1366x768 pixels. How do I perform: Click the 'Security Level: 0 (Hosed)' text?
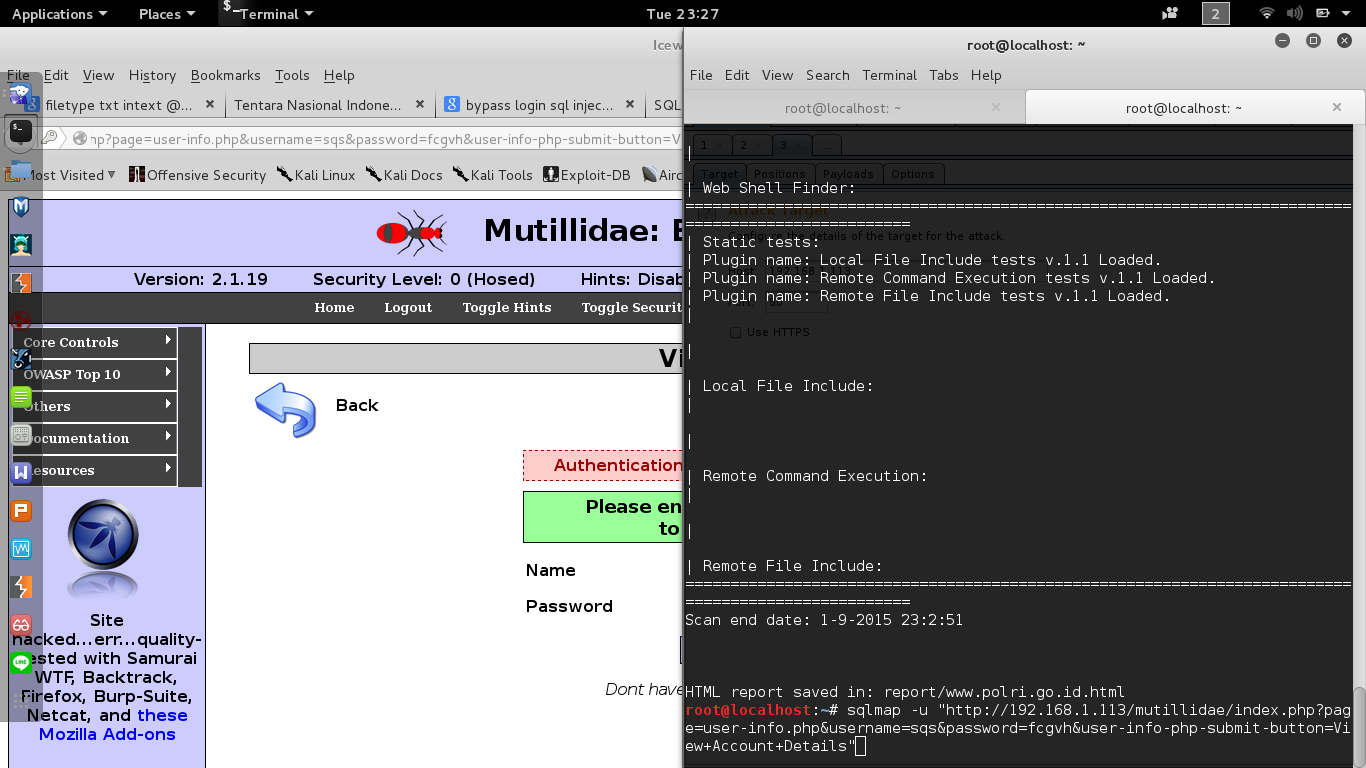pyautogui.click(x=424, y=279)
